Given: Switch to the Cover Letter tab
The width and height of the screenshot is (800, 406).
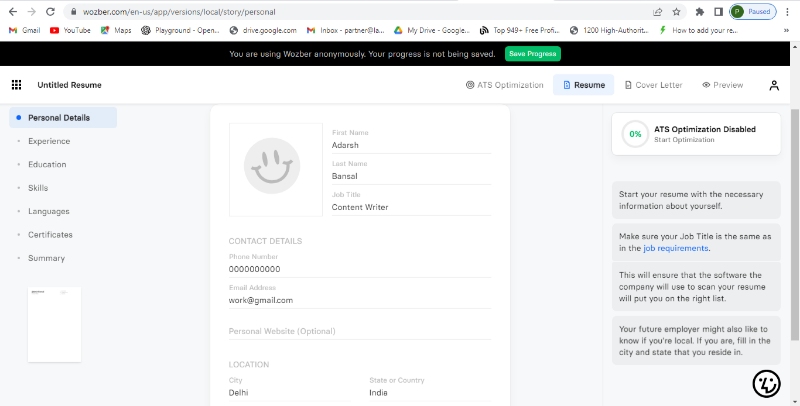Looking at the screenshot, I should pyautogui.click(x=653, y=85).
